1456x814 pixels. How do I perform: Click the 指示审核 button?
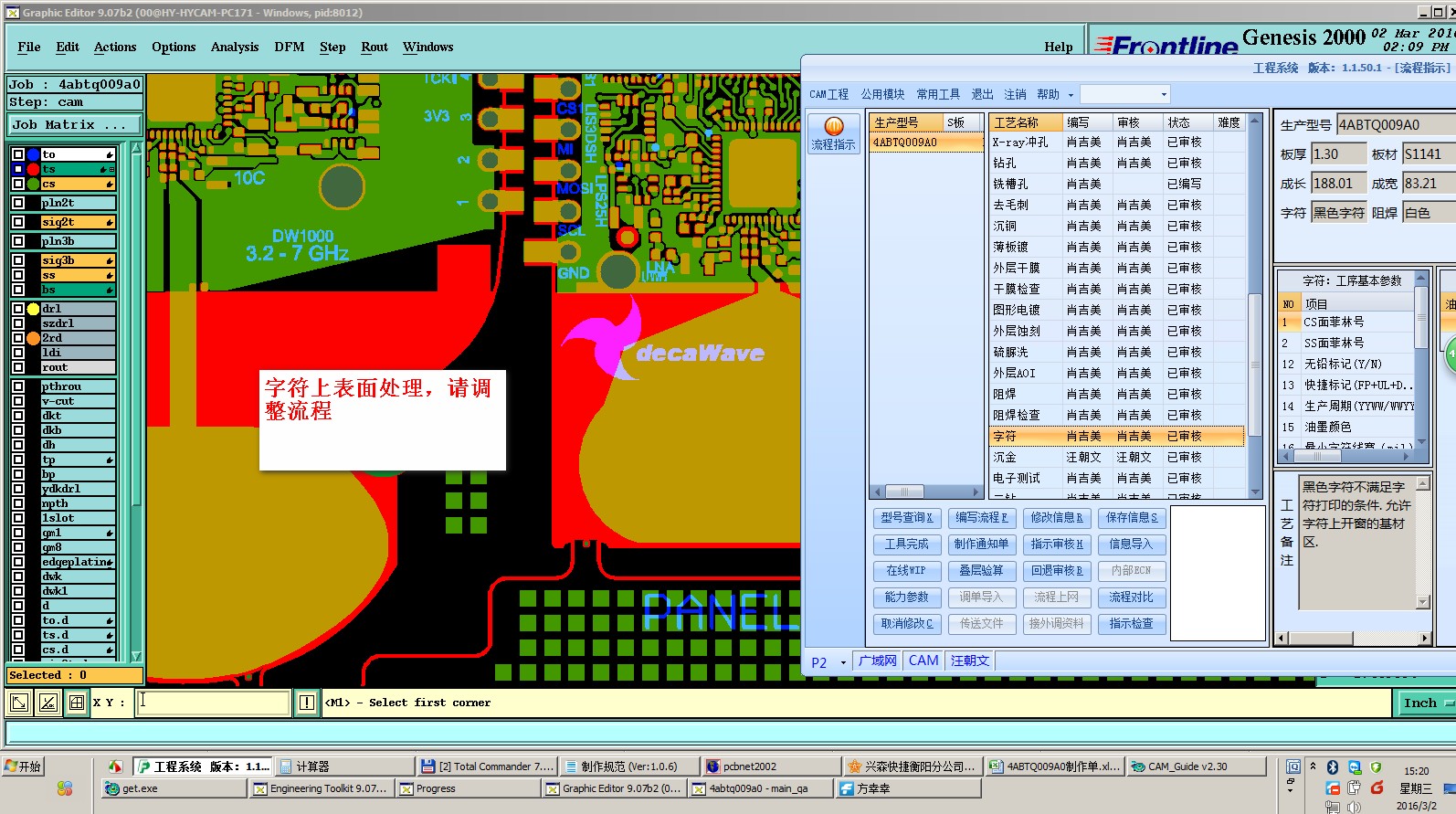coord(1057,544)
